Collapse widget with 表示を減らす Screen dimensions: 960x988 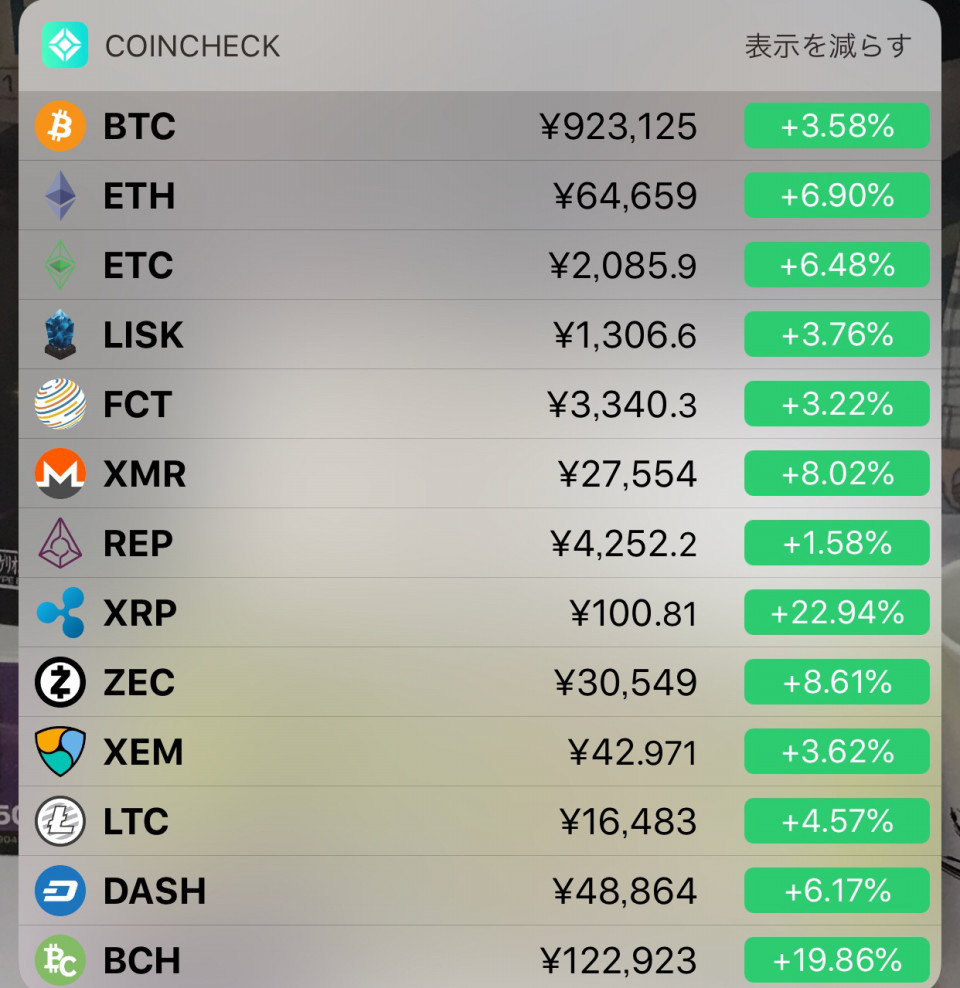(x=828, y=46)
